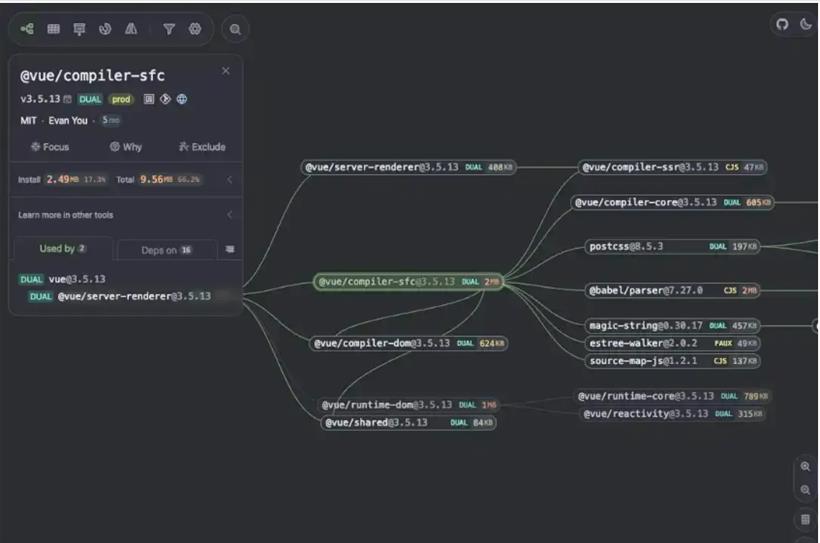Viewport: 820px width, 543px height.
Task: Open the compare (triangle) view icon
Action: (x=131, y=29)
